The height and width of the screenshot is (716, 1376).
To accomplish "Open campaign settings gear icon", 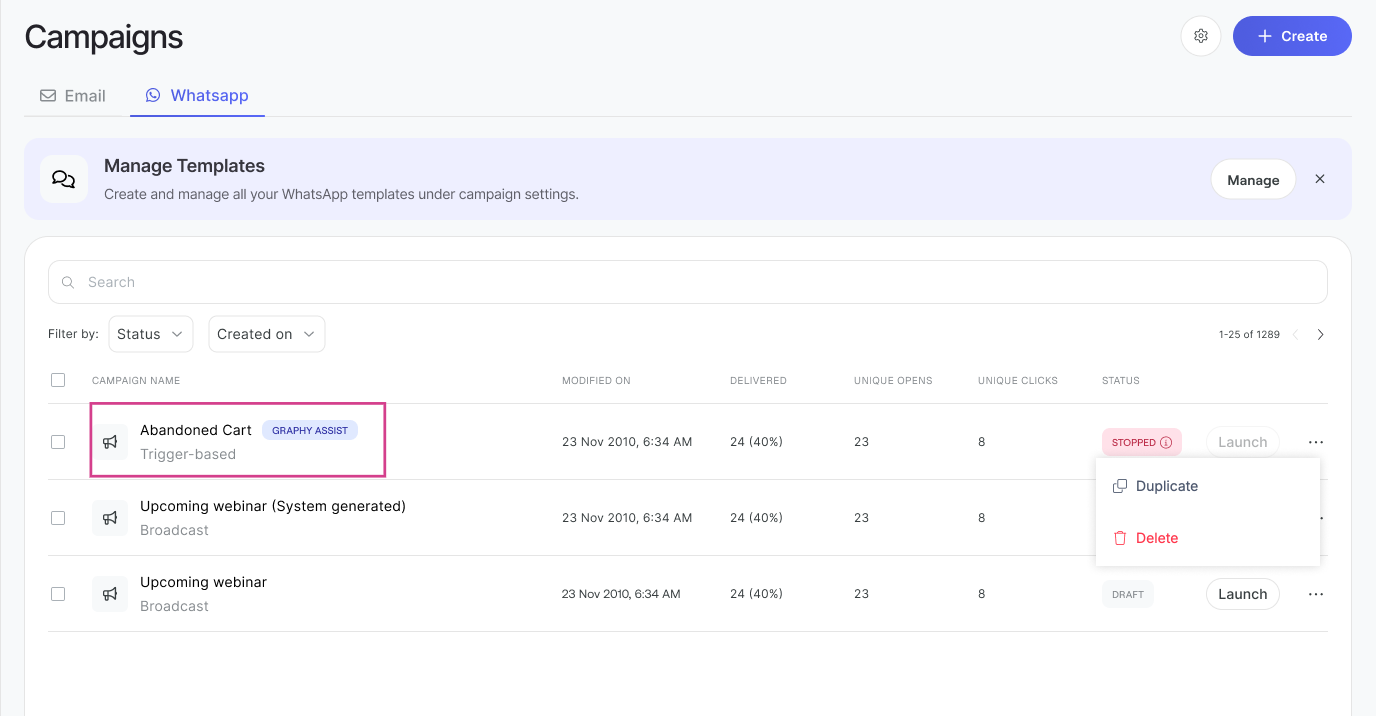I will (x=1201, y=36).
